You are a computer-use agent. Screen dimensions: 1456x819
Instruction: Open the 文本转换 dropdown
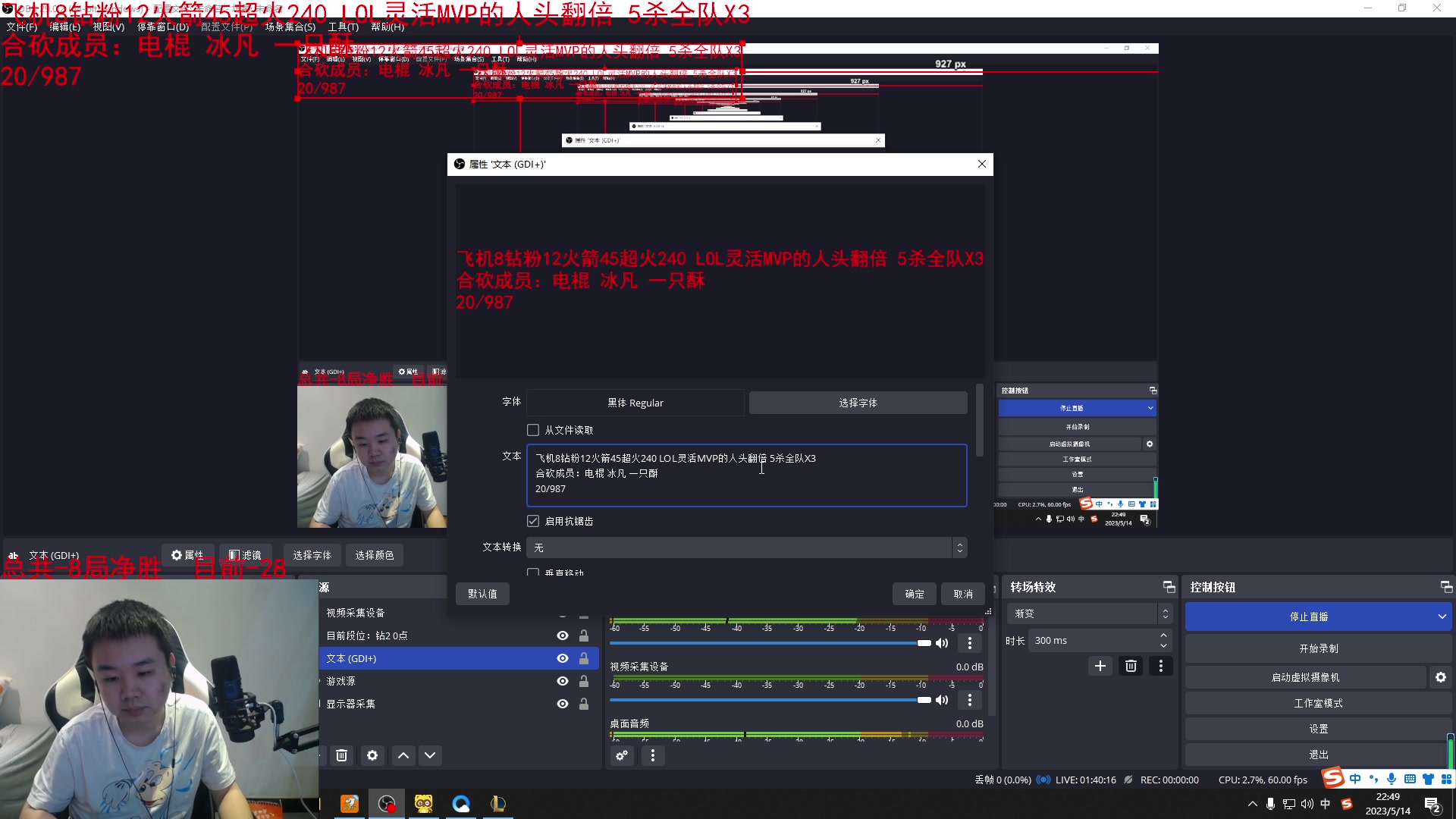(x=746, y=548)
